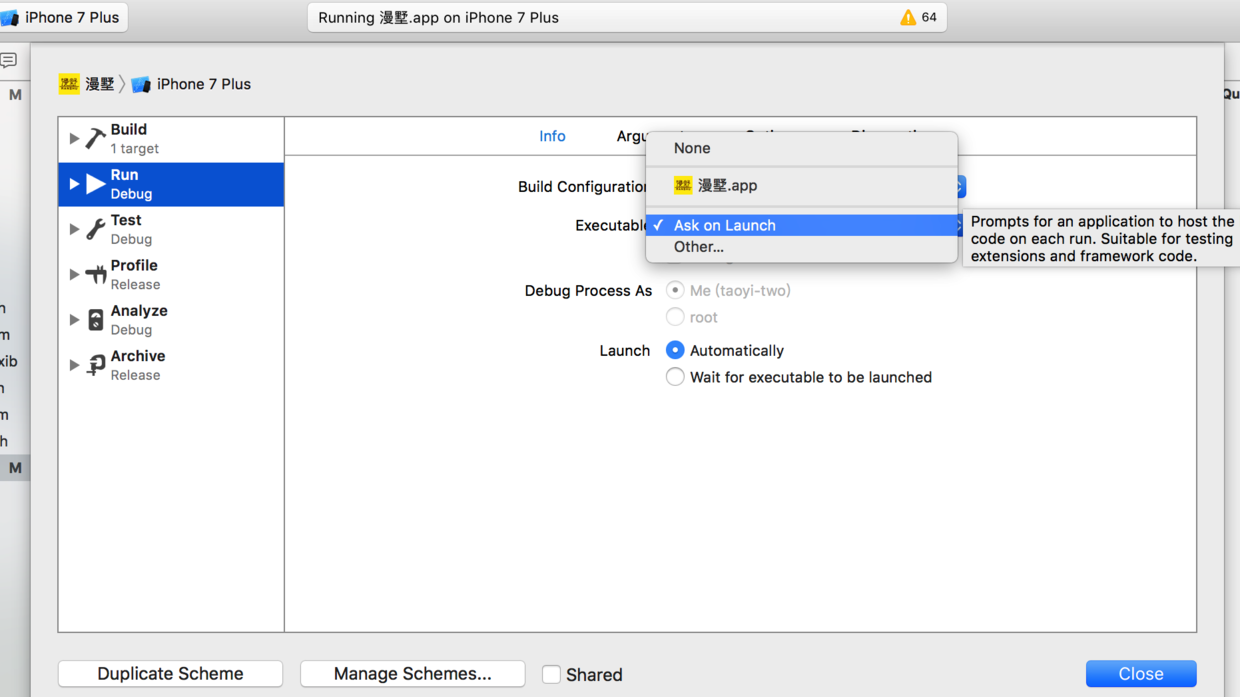Click the app icon beside 漫墅.app menu entry
The image size is (1240, 697).
click(x=683, y=185)
